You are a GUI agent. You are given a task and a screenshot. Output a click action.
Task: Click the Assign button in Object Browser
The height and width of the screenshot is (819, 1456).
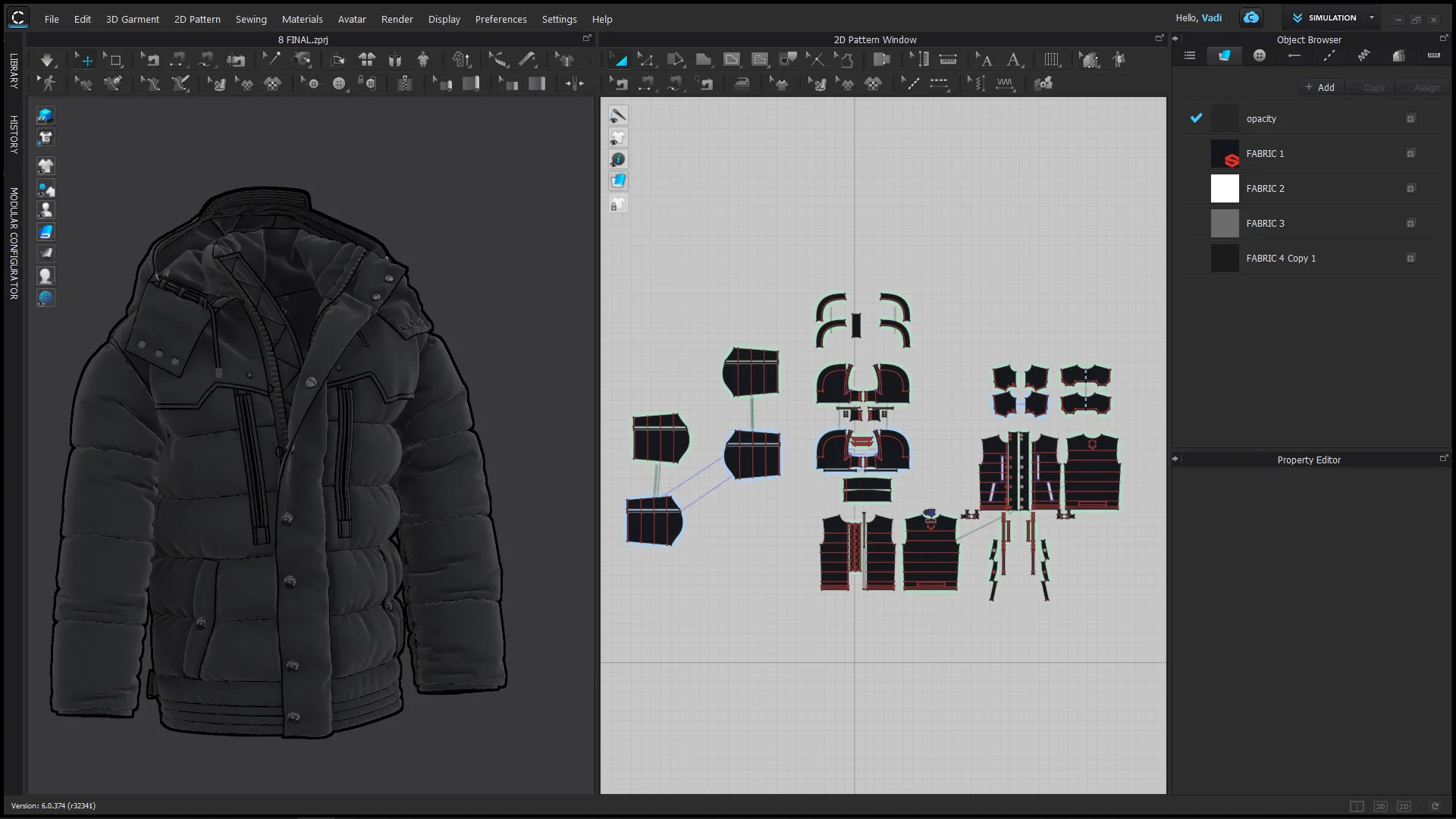1425,86
